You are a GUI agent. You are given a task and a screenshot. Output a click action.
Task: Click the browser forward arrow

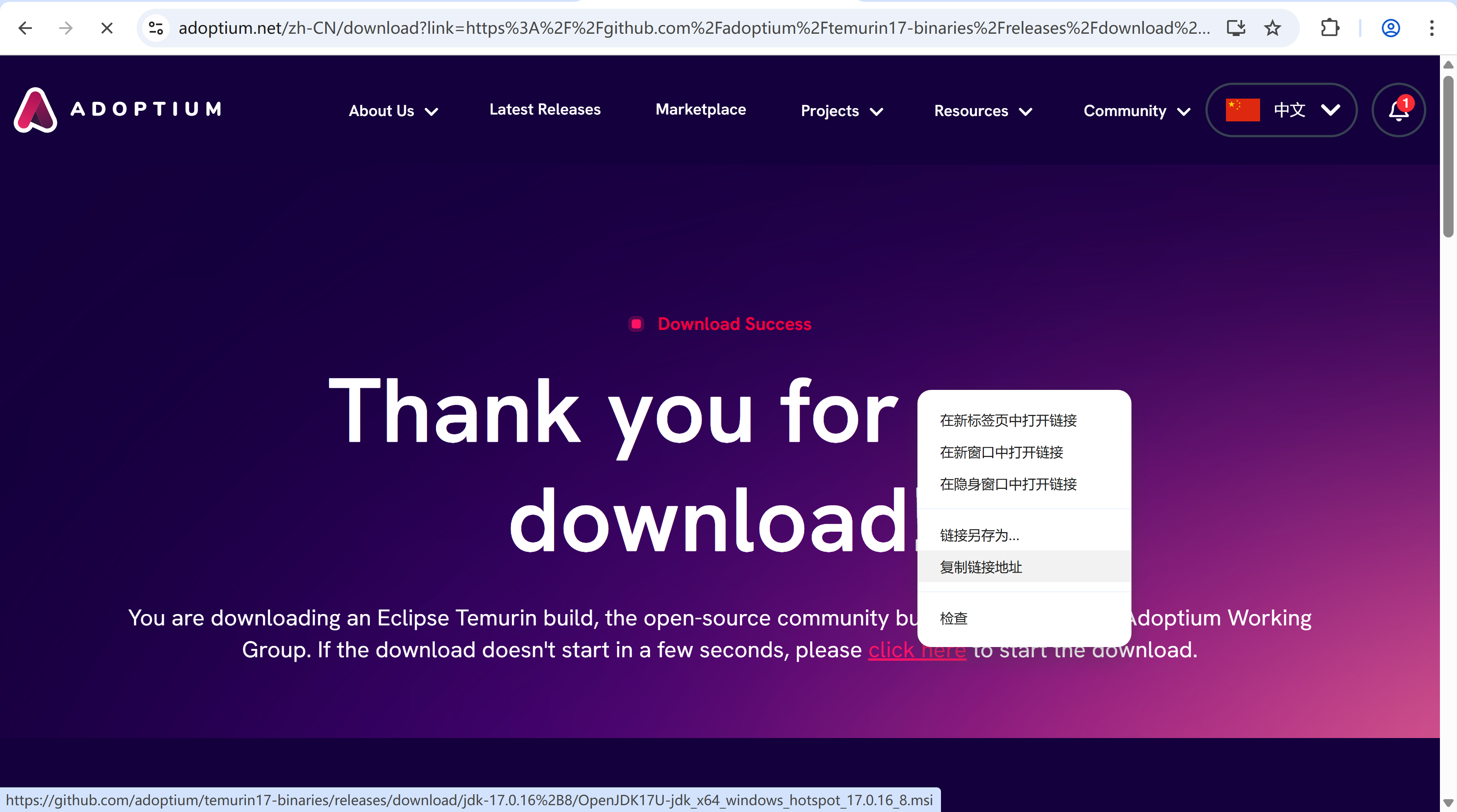(x=66, y=28)
